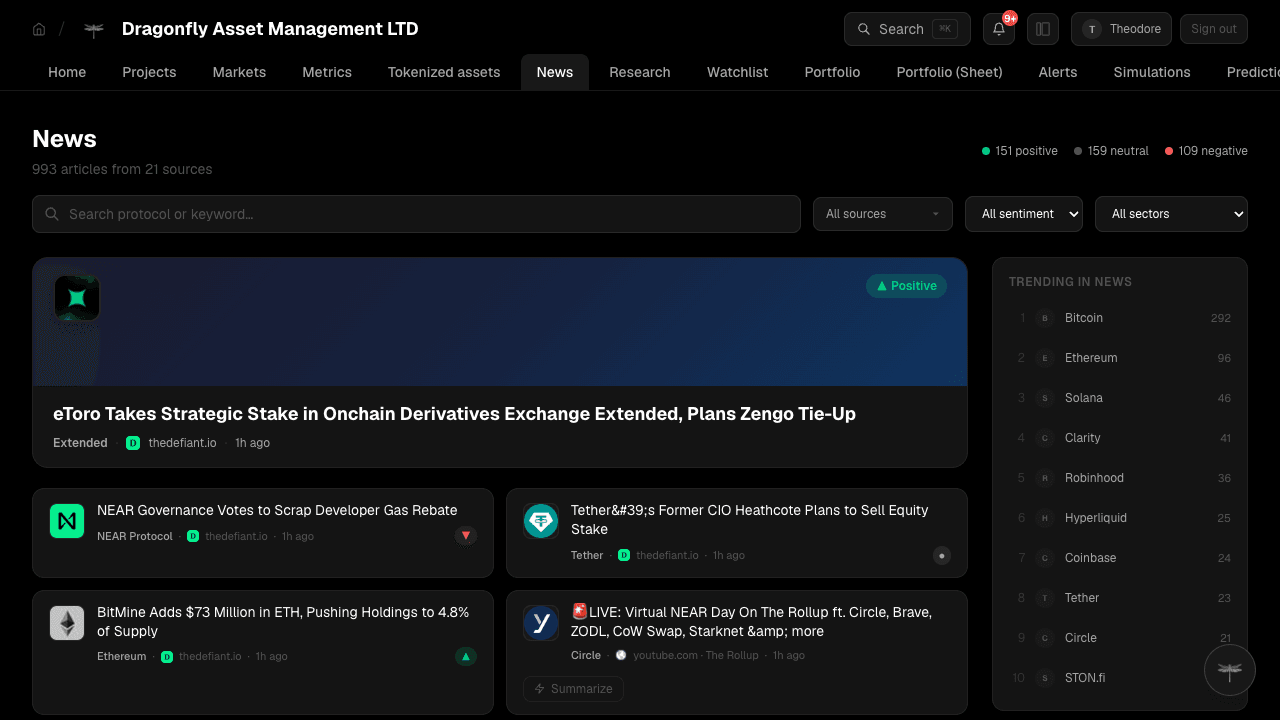Open the Portfolio (Sheet) tab
The image size is (1280, 720).
pyautogui.click(x=950, y=72)
